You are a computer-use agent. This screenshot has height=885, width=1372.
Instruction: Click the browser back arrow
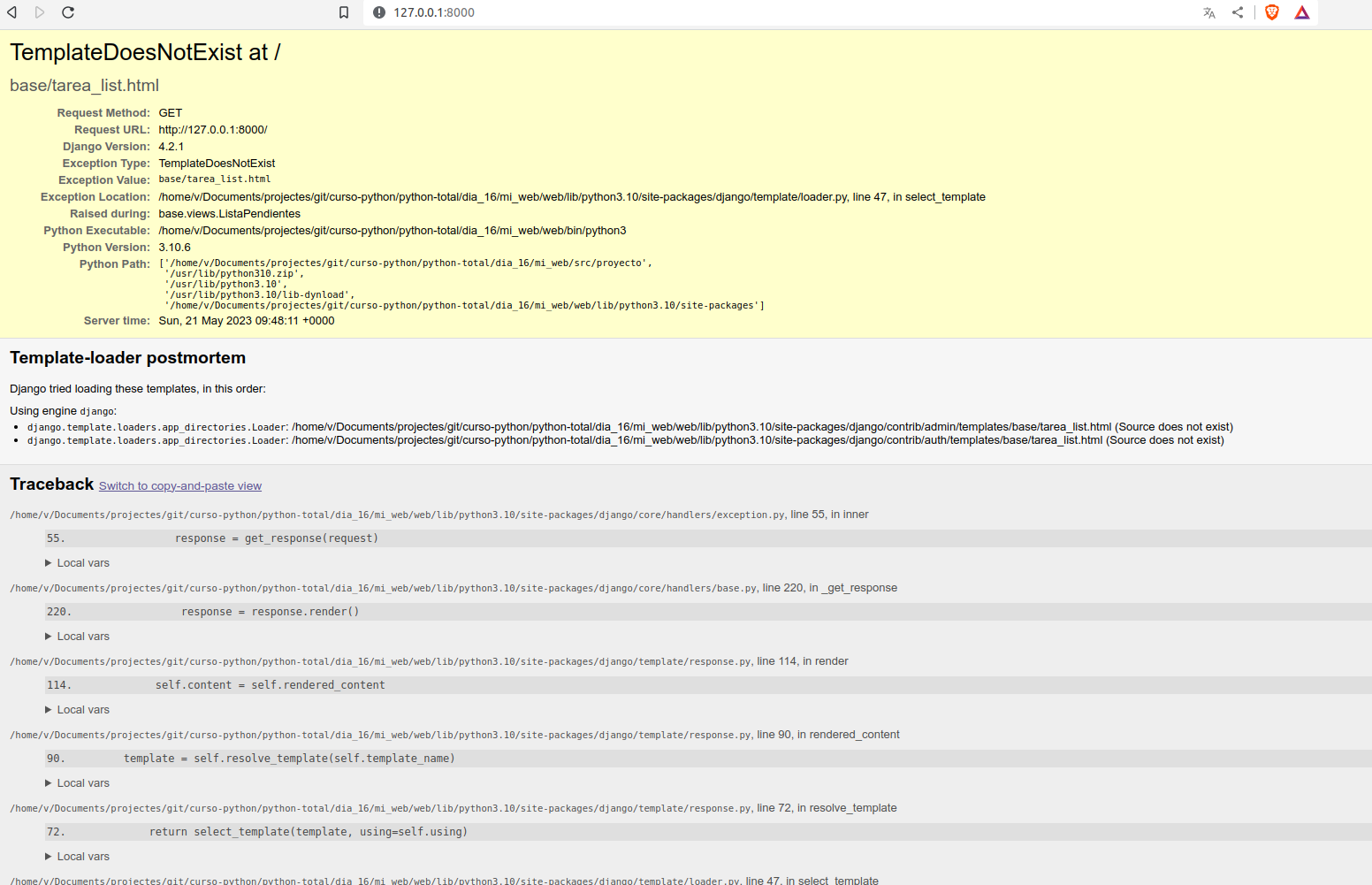[x=12, y=12]
